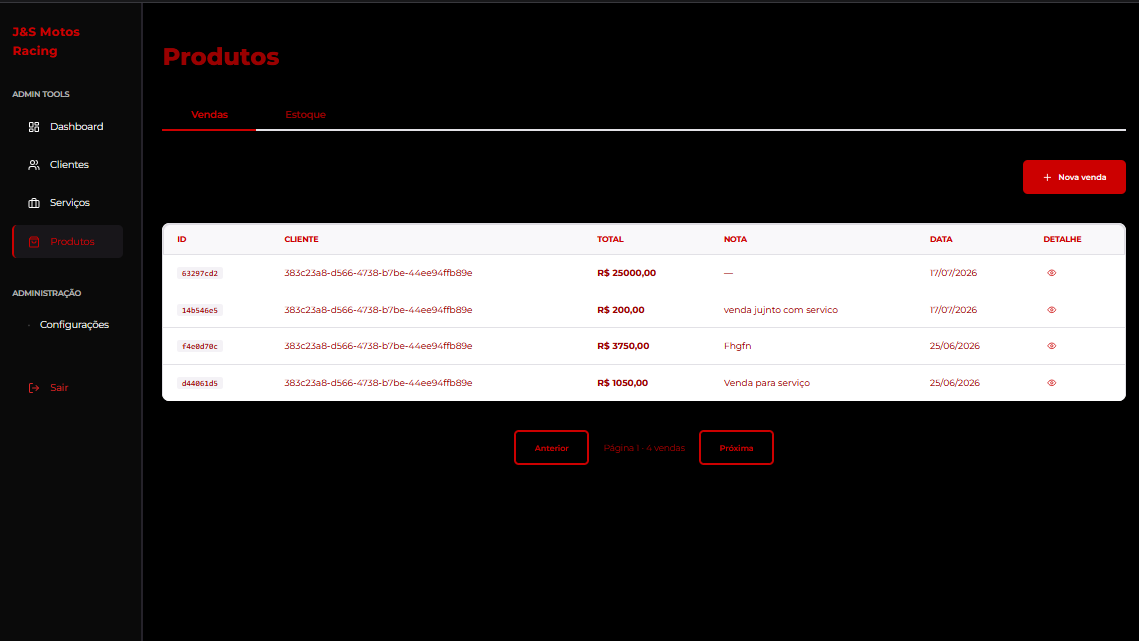Click the Dashboard grid icon
The height and width of the screenshot is (641, 1139).
pos(34,127)
